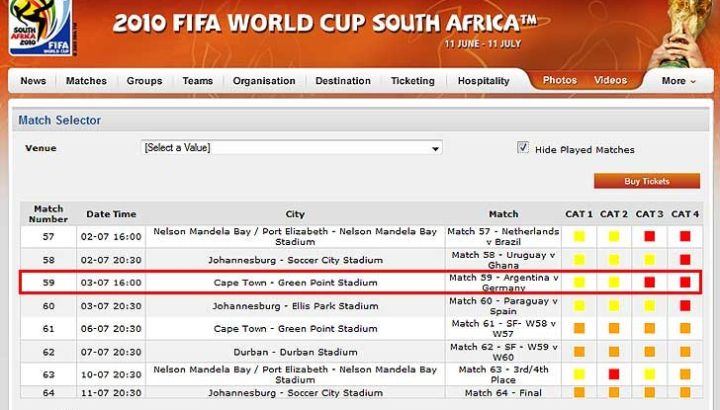
Task: Select CAT 4 orange swatch for Match 63
Action: [x=685, y=375]
